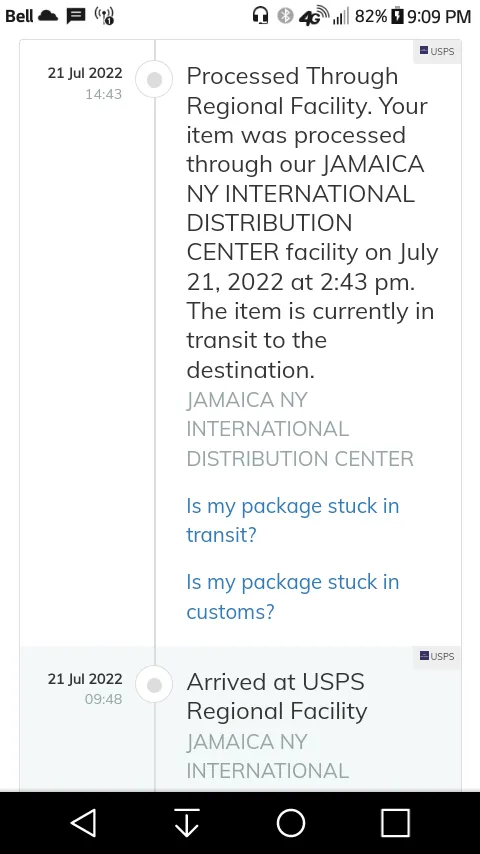The width and height of the screenshot is (480, 854).
Task: Tap the cloud icon in status bar
Action: [x=48, y=16]
